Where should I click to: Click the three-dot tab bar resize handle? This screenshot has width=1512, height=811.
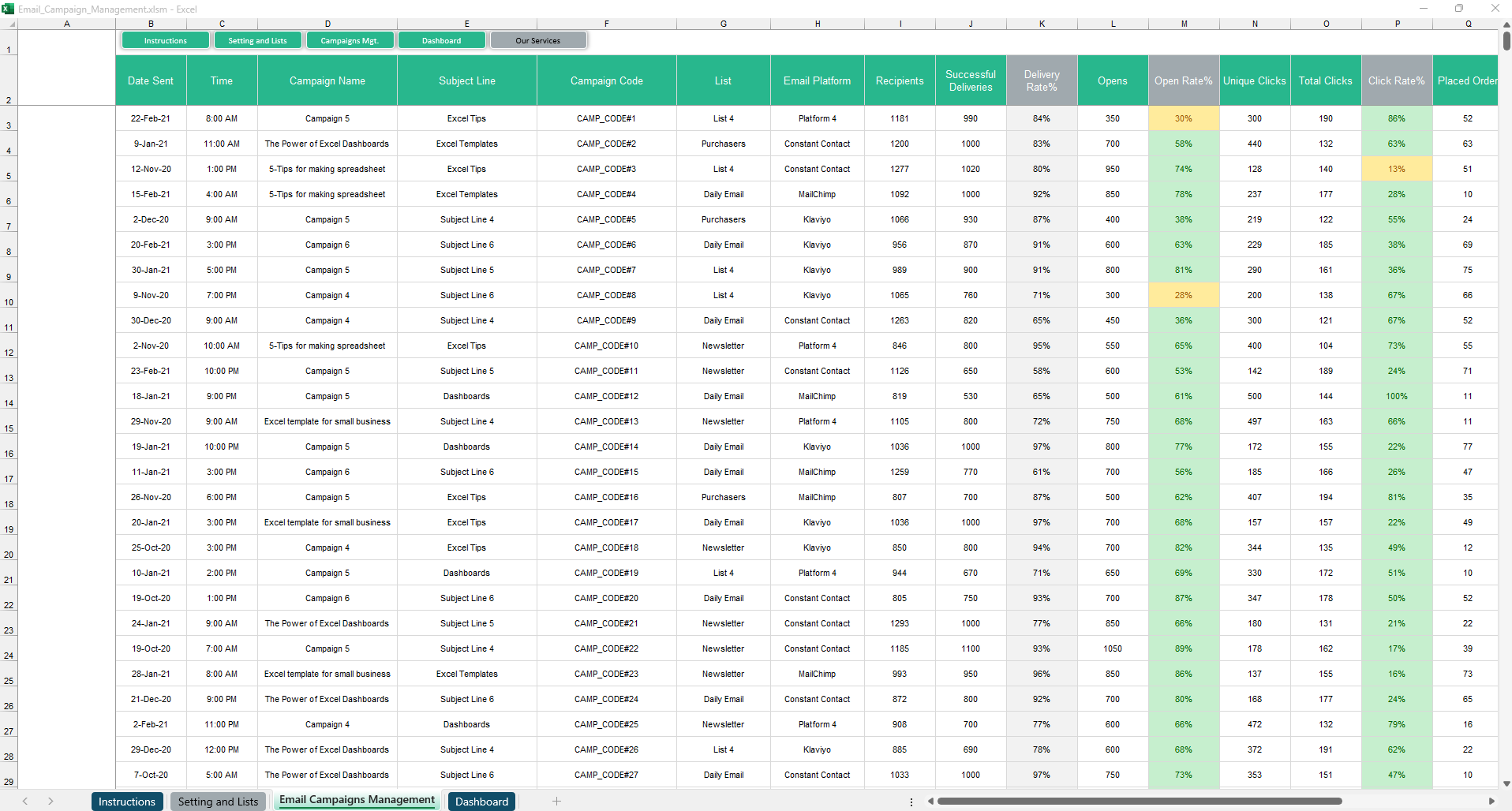coord(911,802)
